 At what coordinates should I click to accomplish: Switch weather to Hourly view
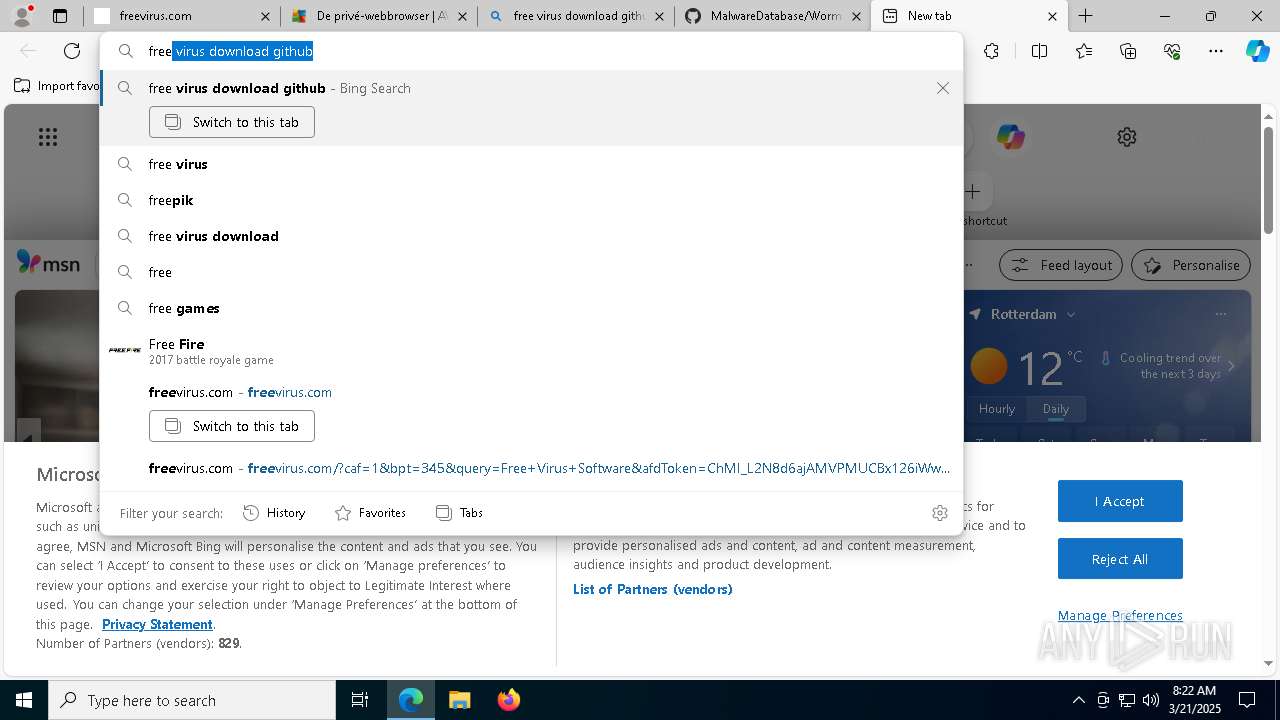997,408
